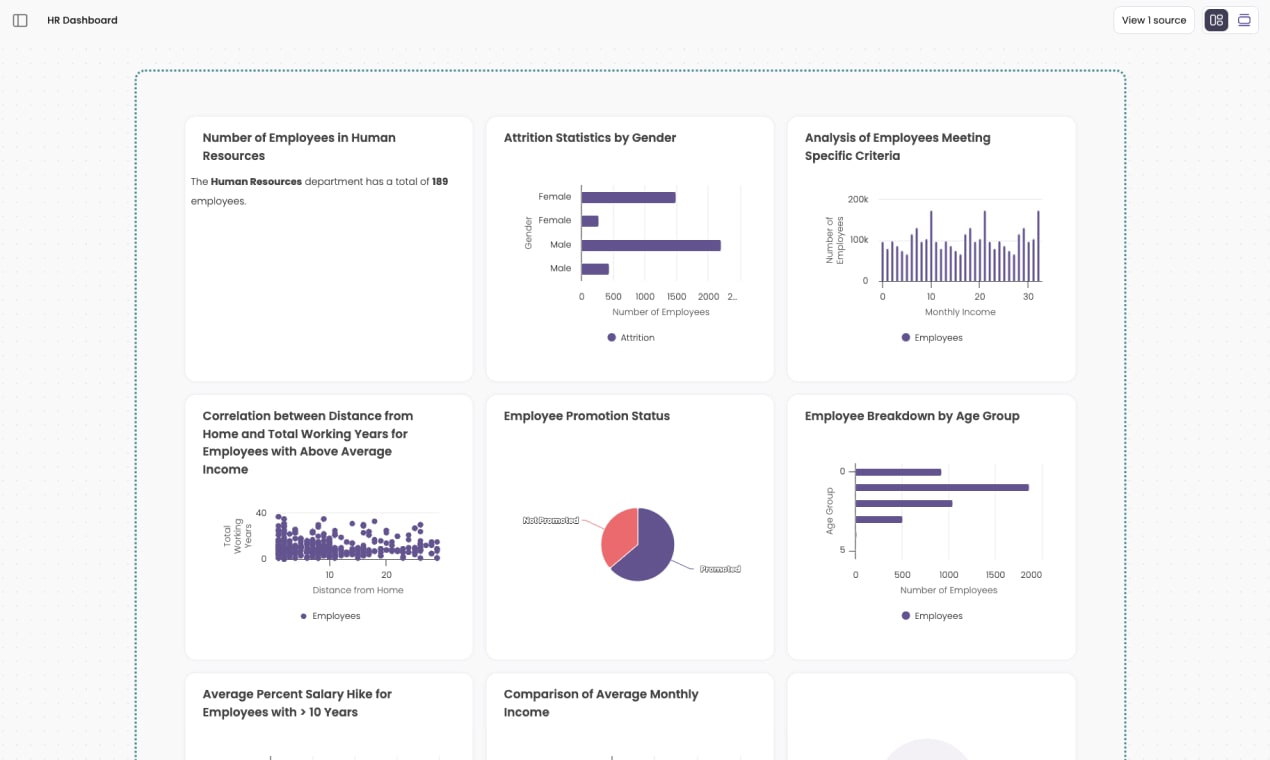This screenshot has width=1270, height=760.
Task: Click the Number of Employees axis label under the Age Group chart
Action: [949, 590]
